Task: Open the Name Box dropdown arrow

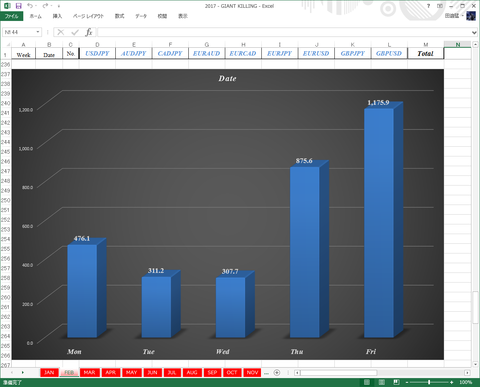Action: (38, 32)
